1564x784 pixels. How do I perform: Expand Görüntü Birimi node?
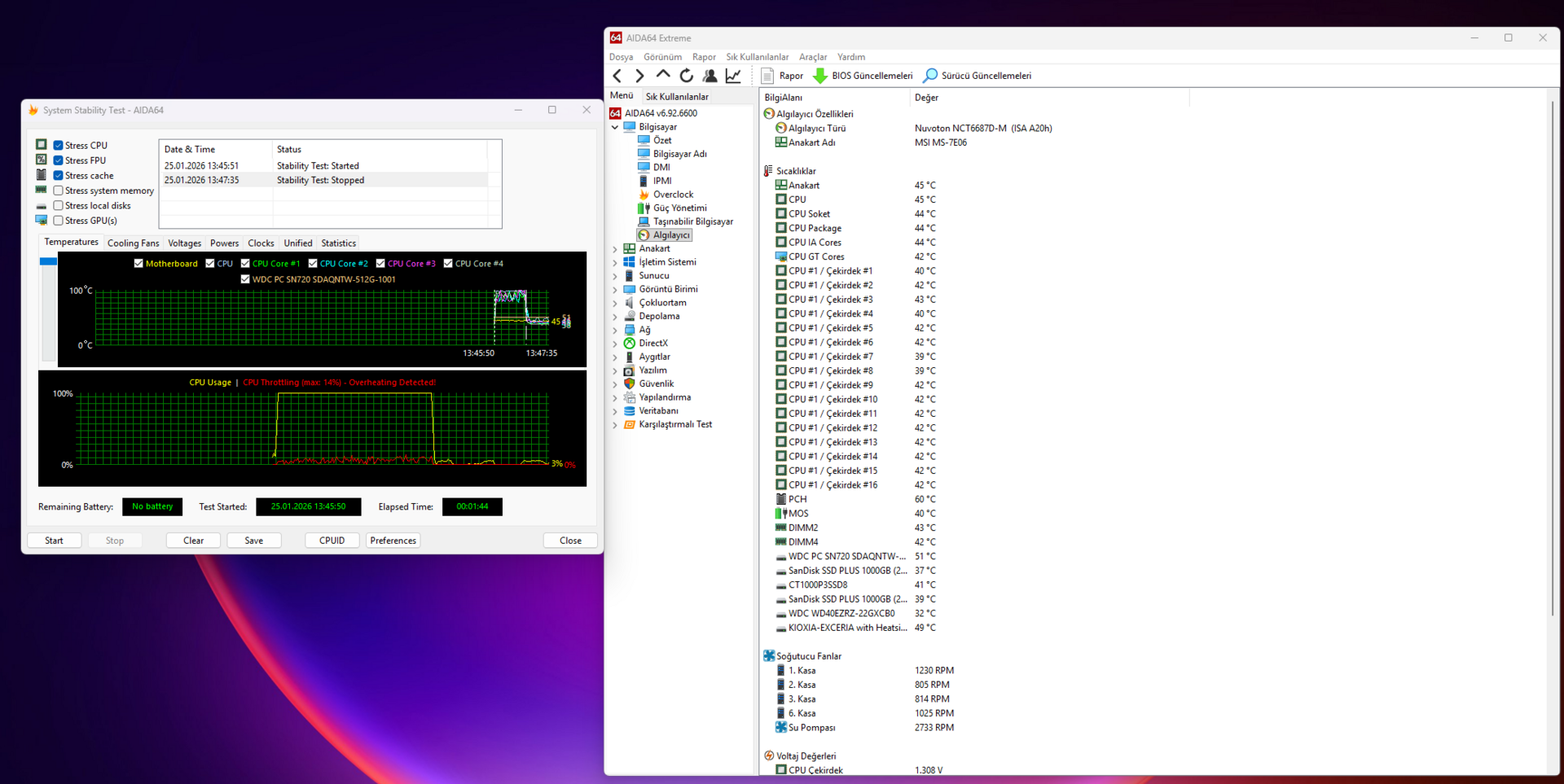pyautogui.click(x=615, y=289)
